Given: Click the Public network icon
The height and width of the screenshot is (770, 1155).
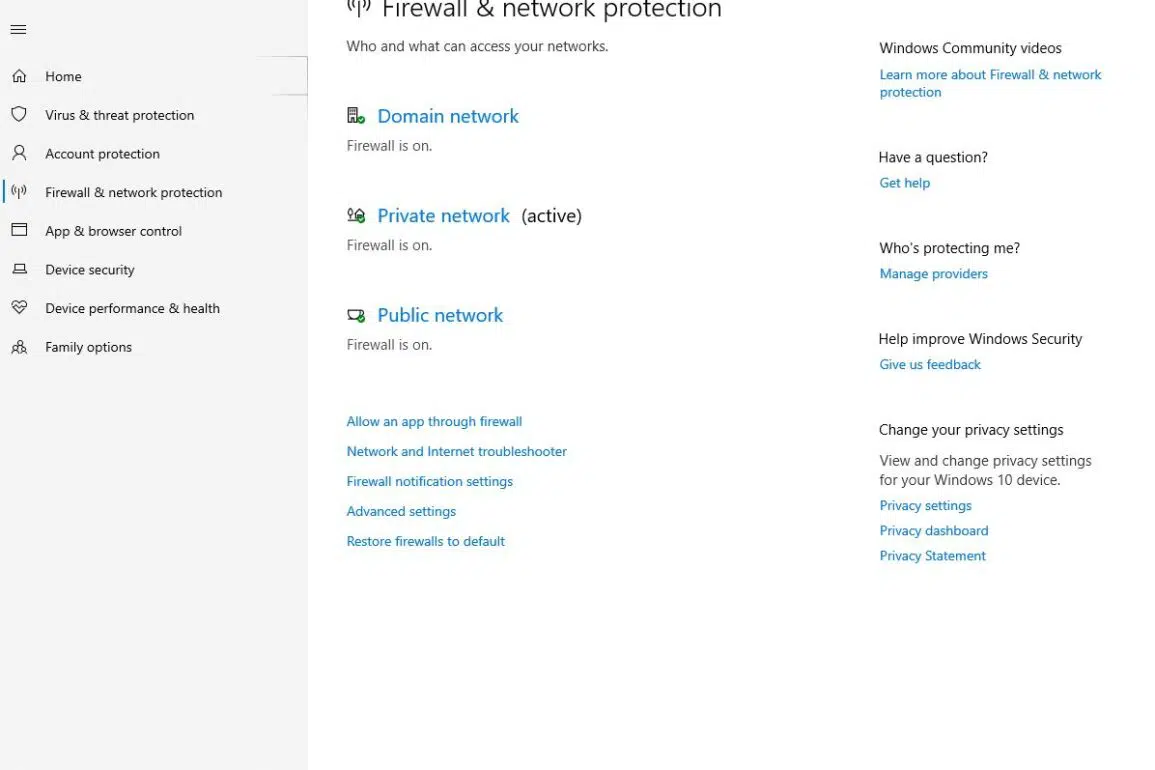Looking at the screenshot, I should point(356,315).
